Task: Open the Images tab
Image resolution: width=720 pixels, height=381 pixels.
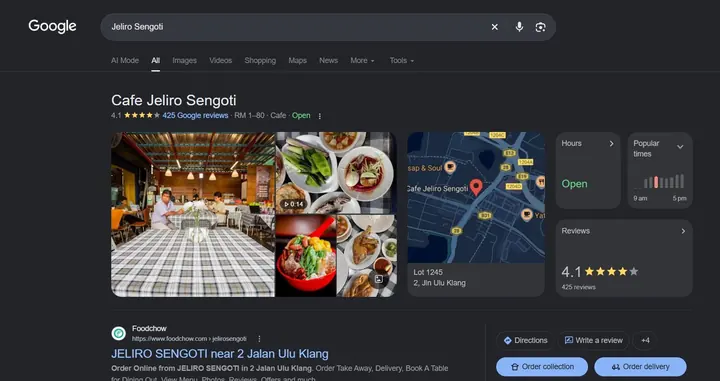Action: (x=185, y=60)
